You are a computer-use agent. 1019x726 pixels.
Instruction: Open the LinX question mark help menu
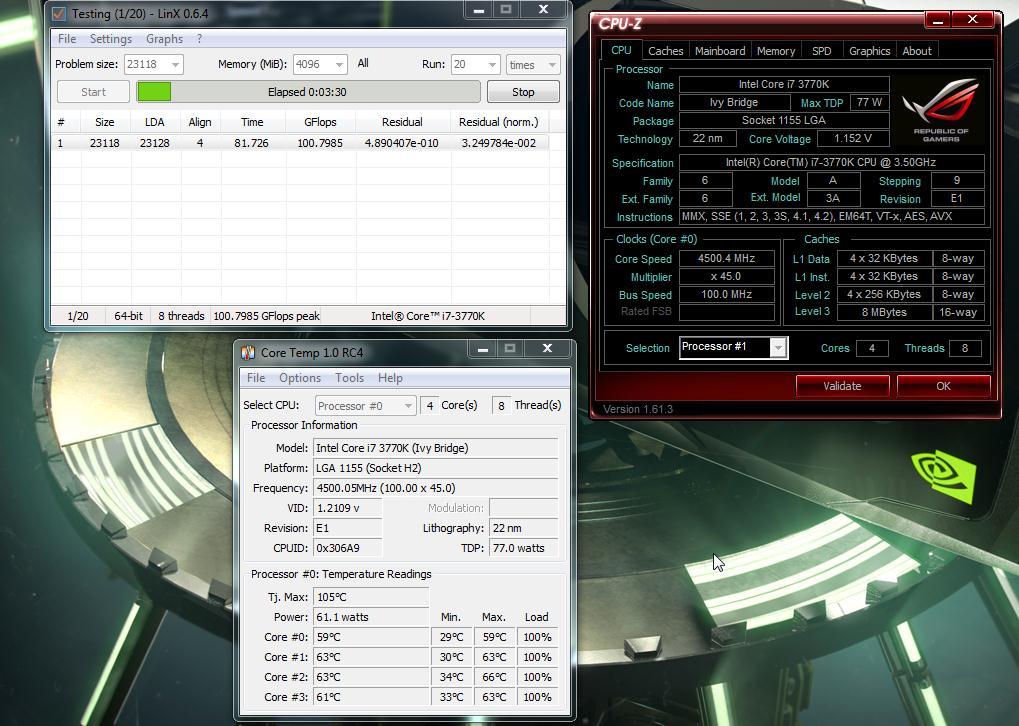point(200,39)
